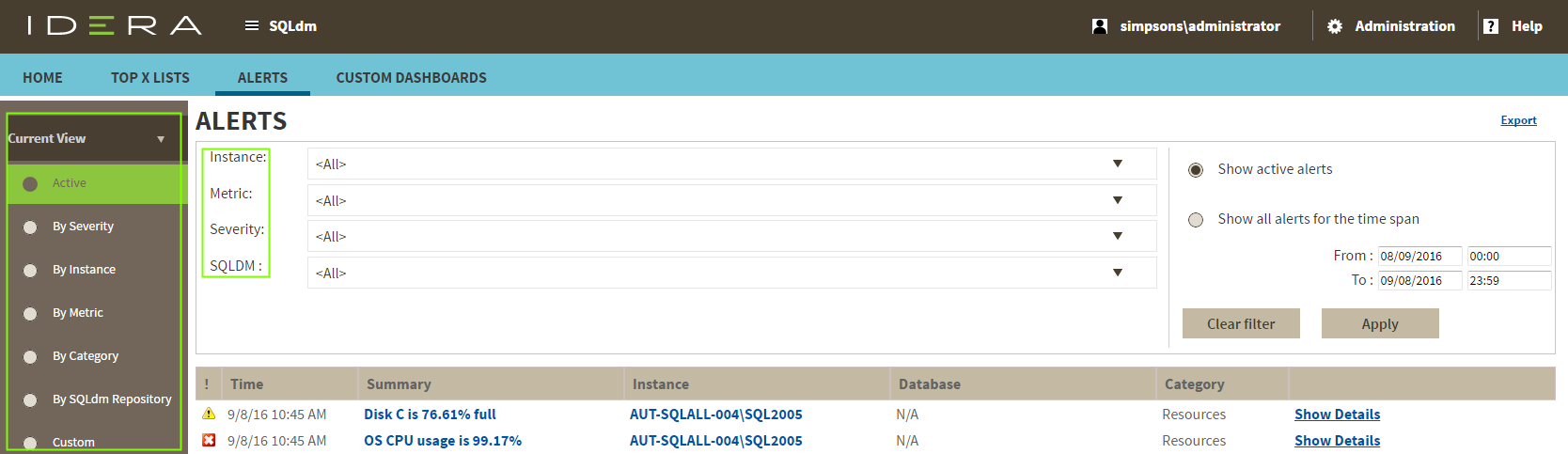
Task: Sort by the Time column header
Action: [x=290, y=384]
